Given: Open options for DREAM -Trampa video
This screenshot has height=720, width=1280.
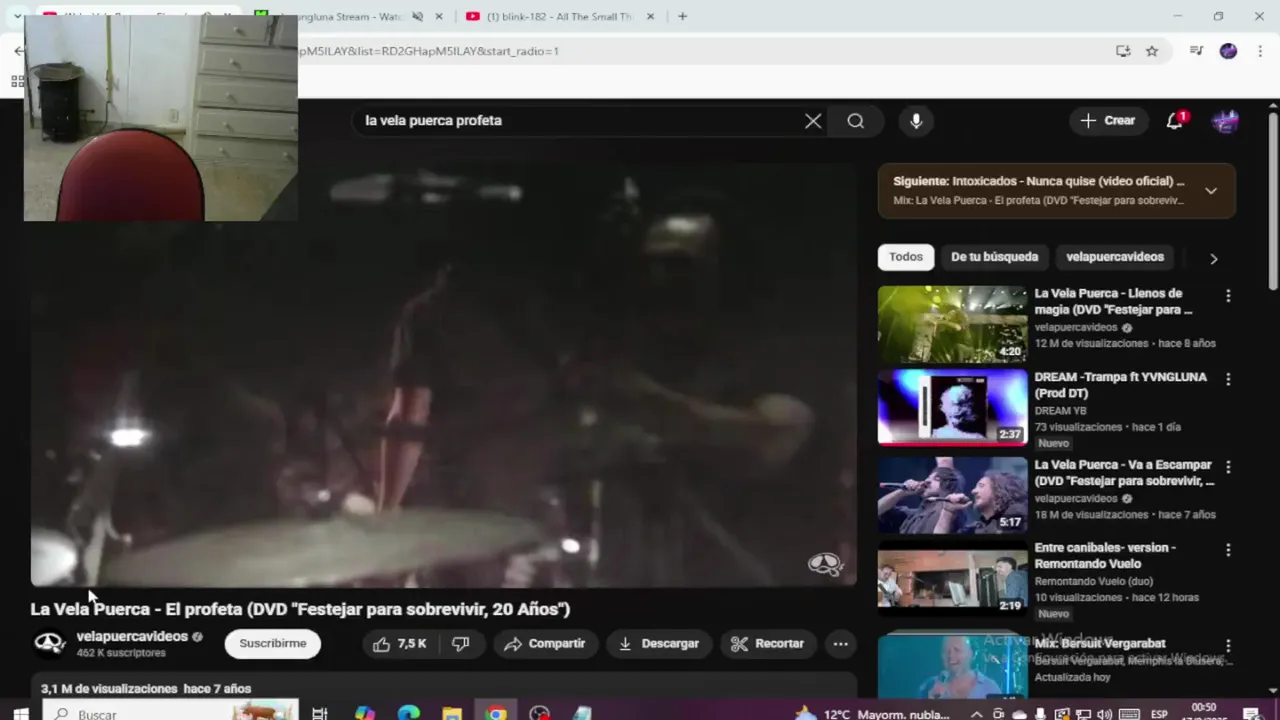Looking at the screenshot, I should 1228,380.
